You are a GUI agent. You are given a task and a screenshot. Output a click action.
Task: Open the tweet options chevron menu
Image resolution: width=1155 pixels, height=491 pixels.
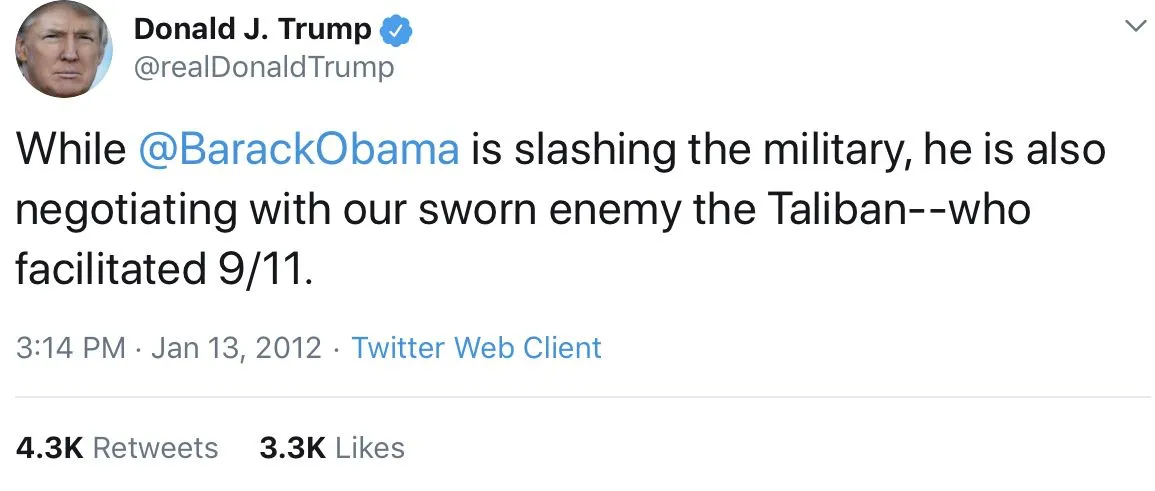[1134, 27]
